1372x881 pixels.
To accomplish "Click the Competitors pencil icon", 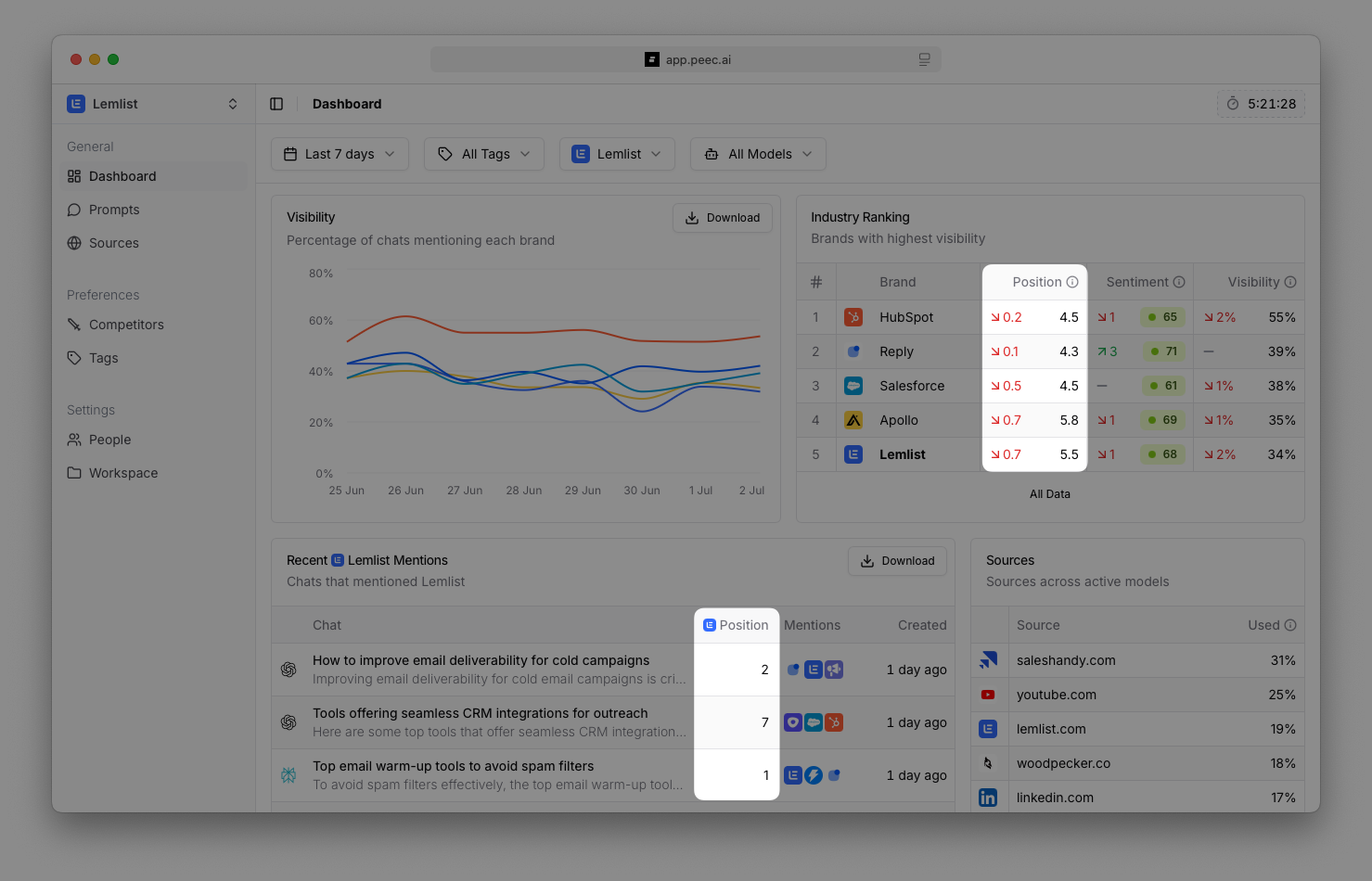I will point(75,325).
